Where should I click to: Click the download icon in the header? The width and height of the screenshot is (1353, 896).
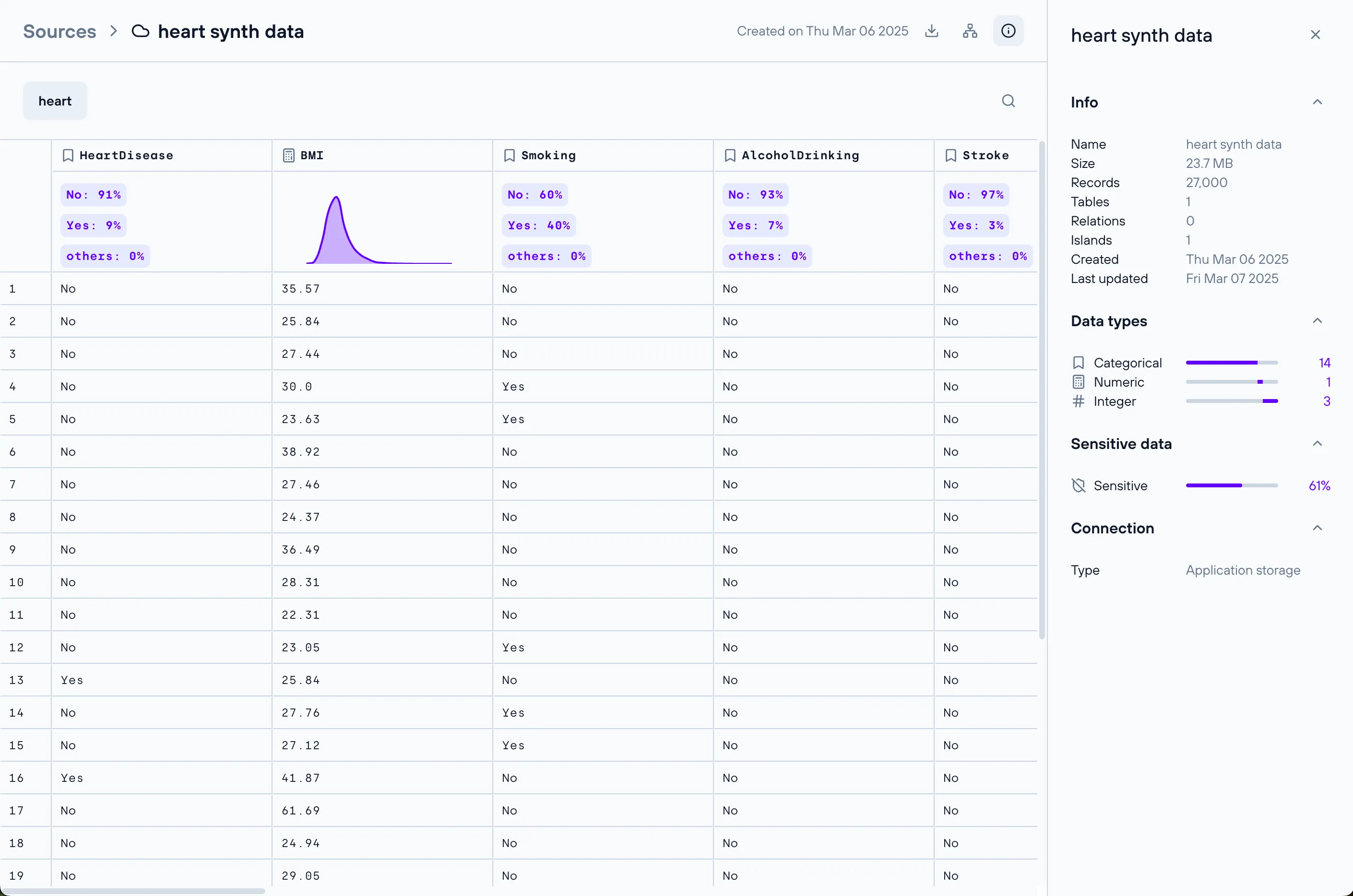(x=931, y=31)
